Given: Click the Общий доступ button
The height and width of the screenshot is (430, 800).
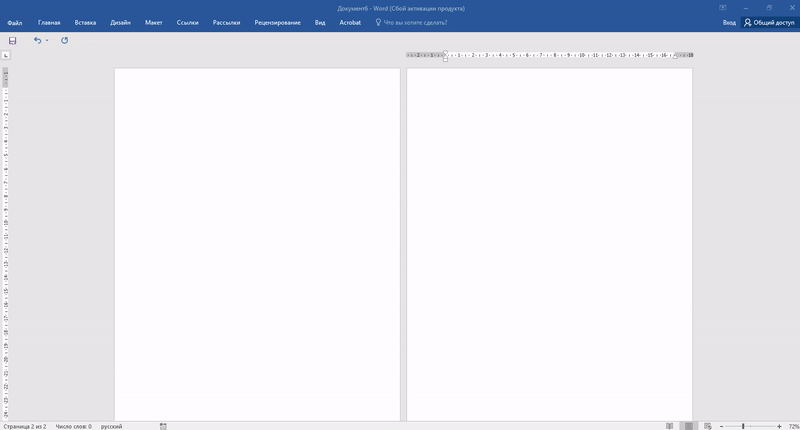Looking at the screenshot, I should (x=769, y=22).
